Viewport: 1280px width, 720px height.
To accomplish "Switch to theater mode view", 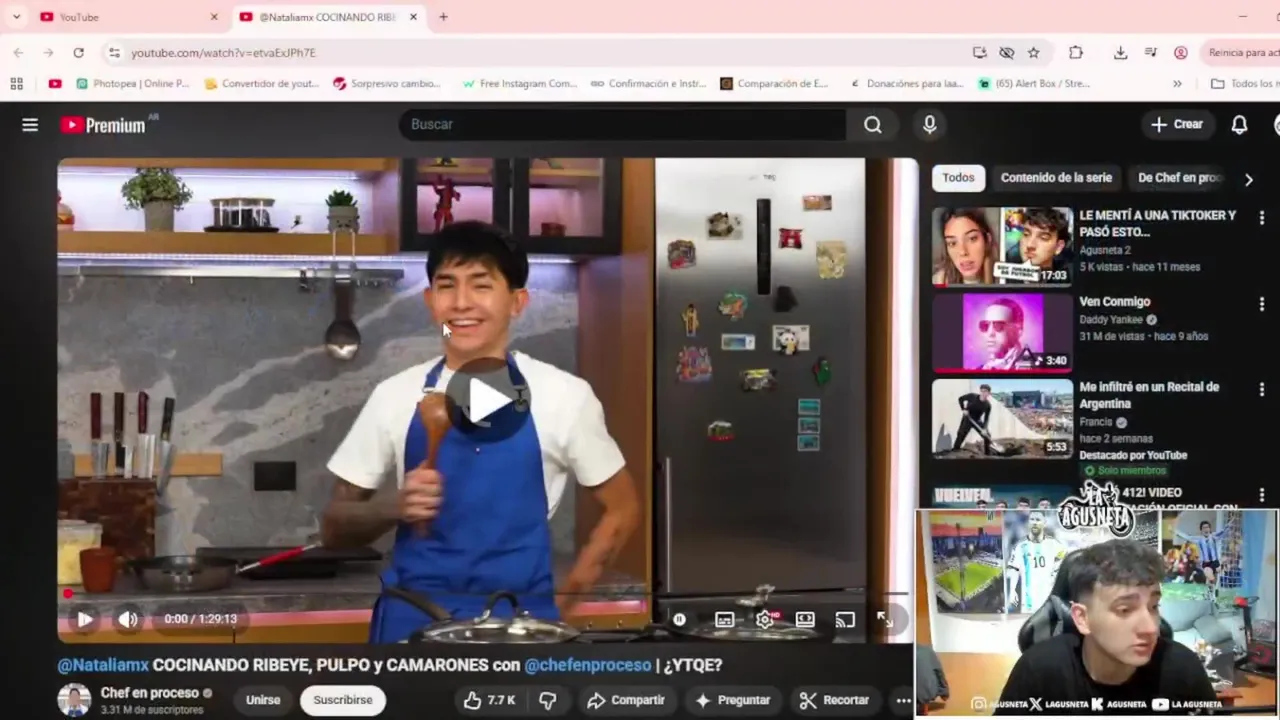I will [805, 620].
